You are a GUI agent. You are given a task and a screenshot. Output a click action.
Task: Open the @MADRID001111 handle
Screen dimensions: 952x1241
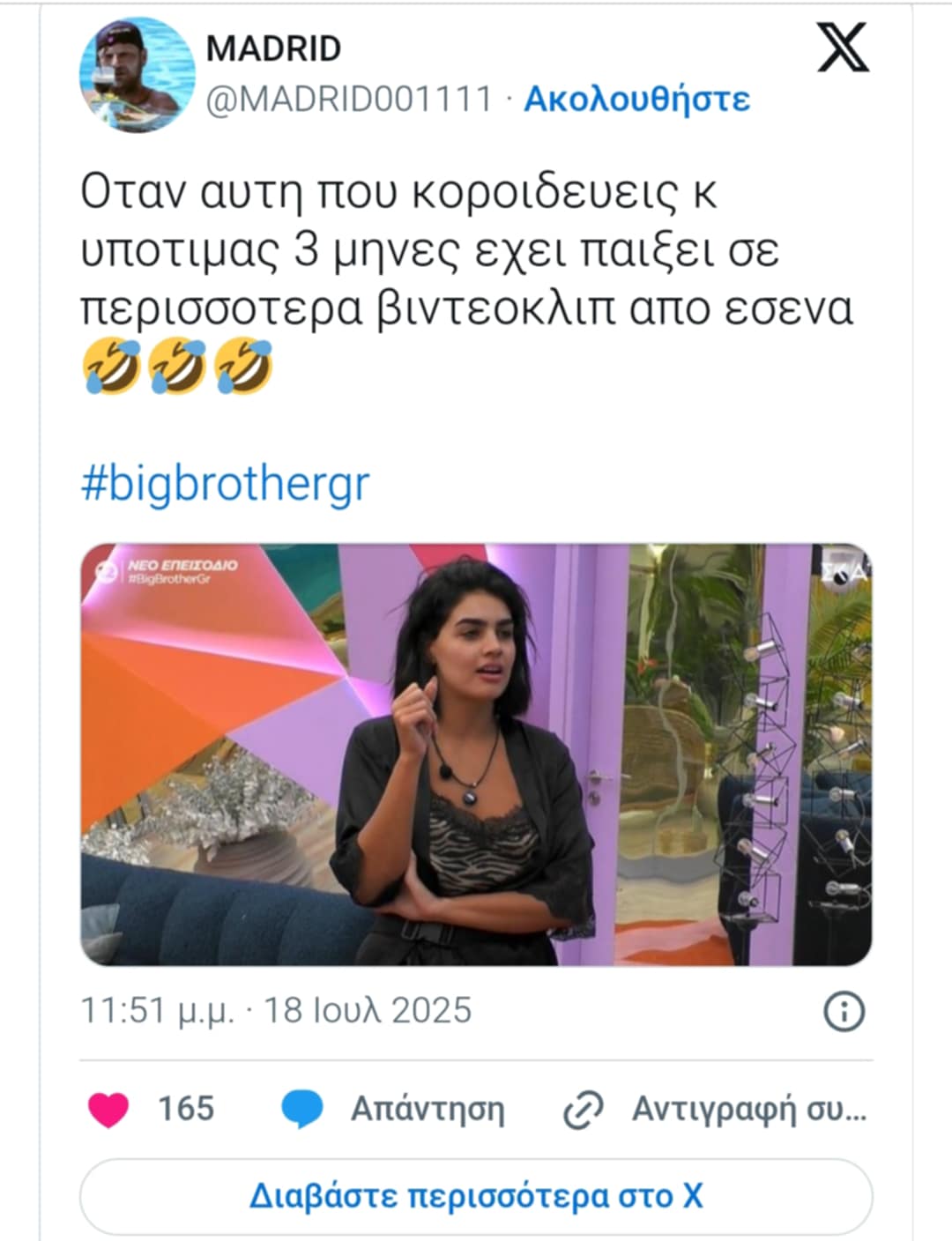click(x=348, y=99)
